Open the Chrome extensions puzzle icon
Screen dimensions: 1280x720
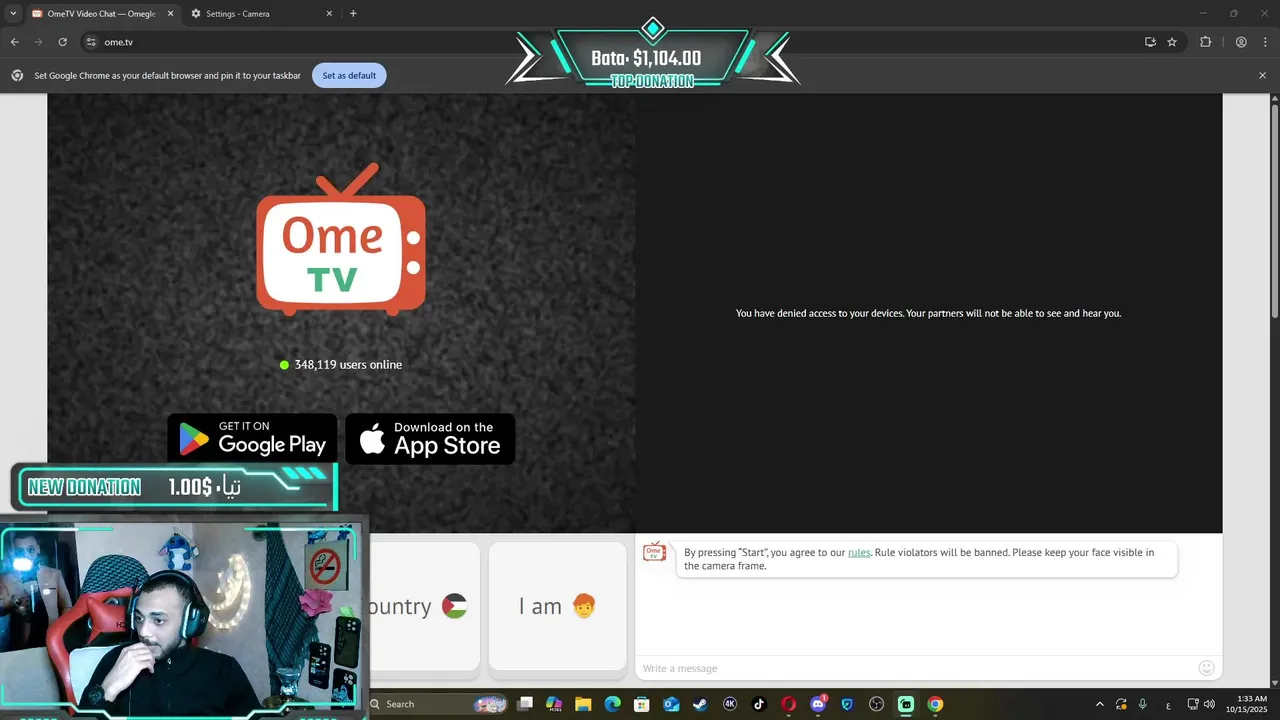pos(1205,42)
